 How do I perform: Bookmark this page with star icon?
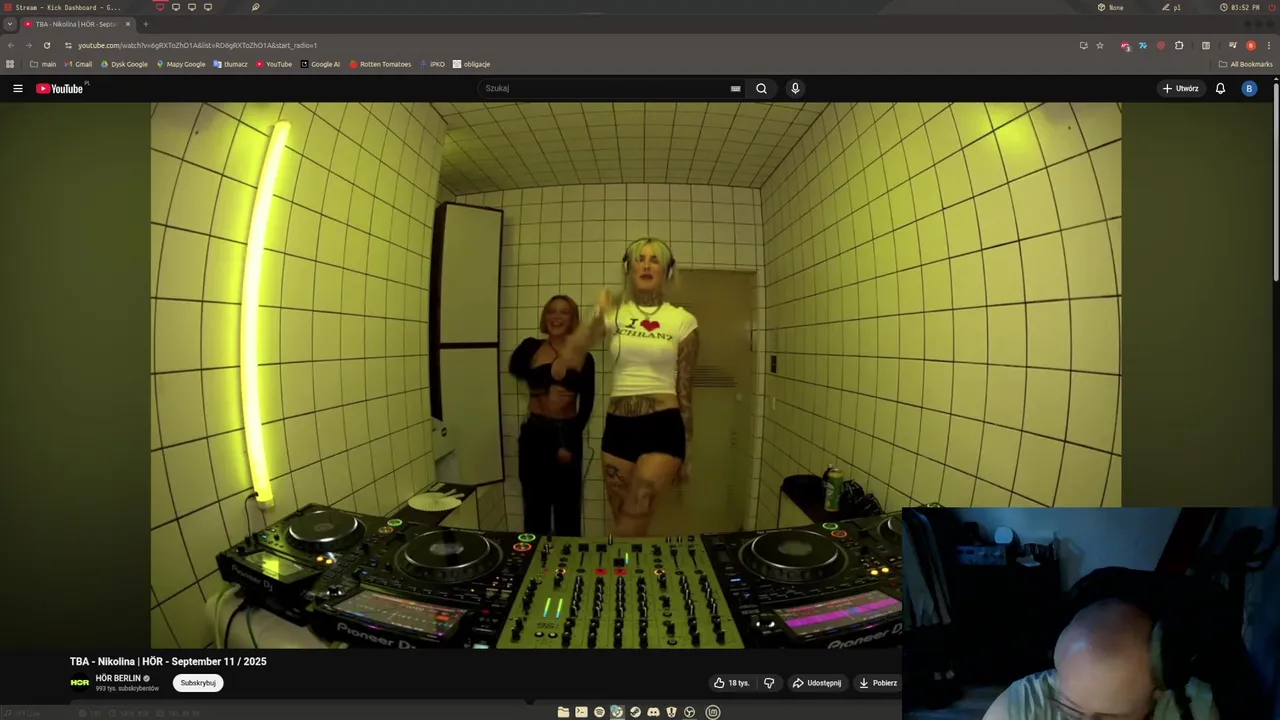(1100, 45)
